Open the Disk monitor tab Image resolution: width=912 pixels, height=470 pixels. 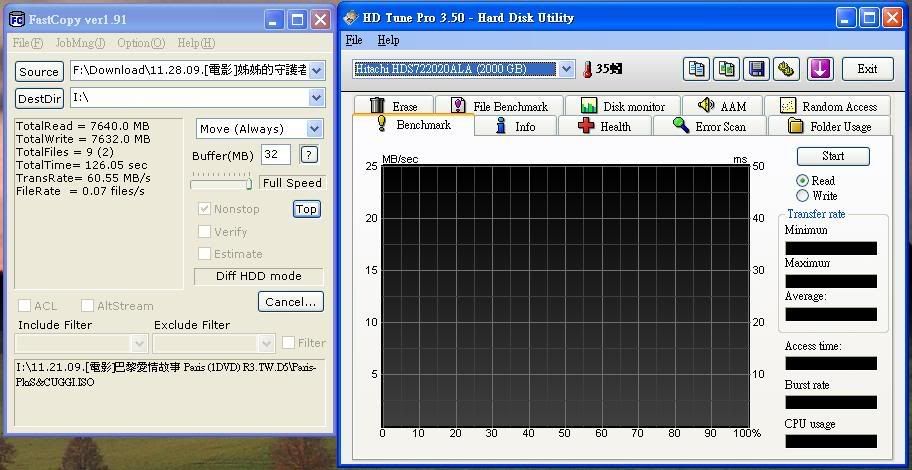tap(622, 106)
